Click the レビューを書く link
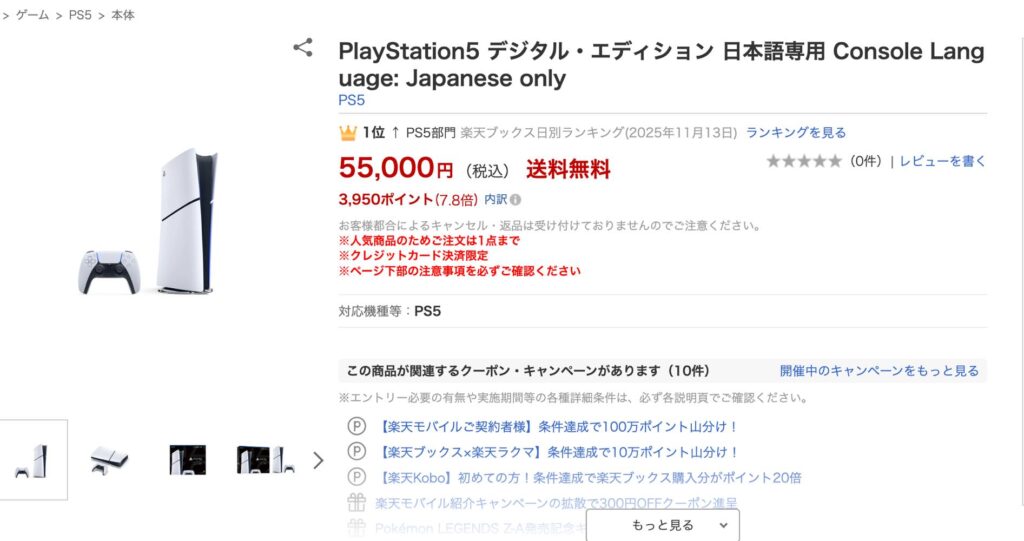This screenshot has width=1024, height=541. (x=942, y=161)
